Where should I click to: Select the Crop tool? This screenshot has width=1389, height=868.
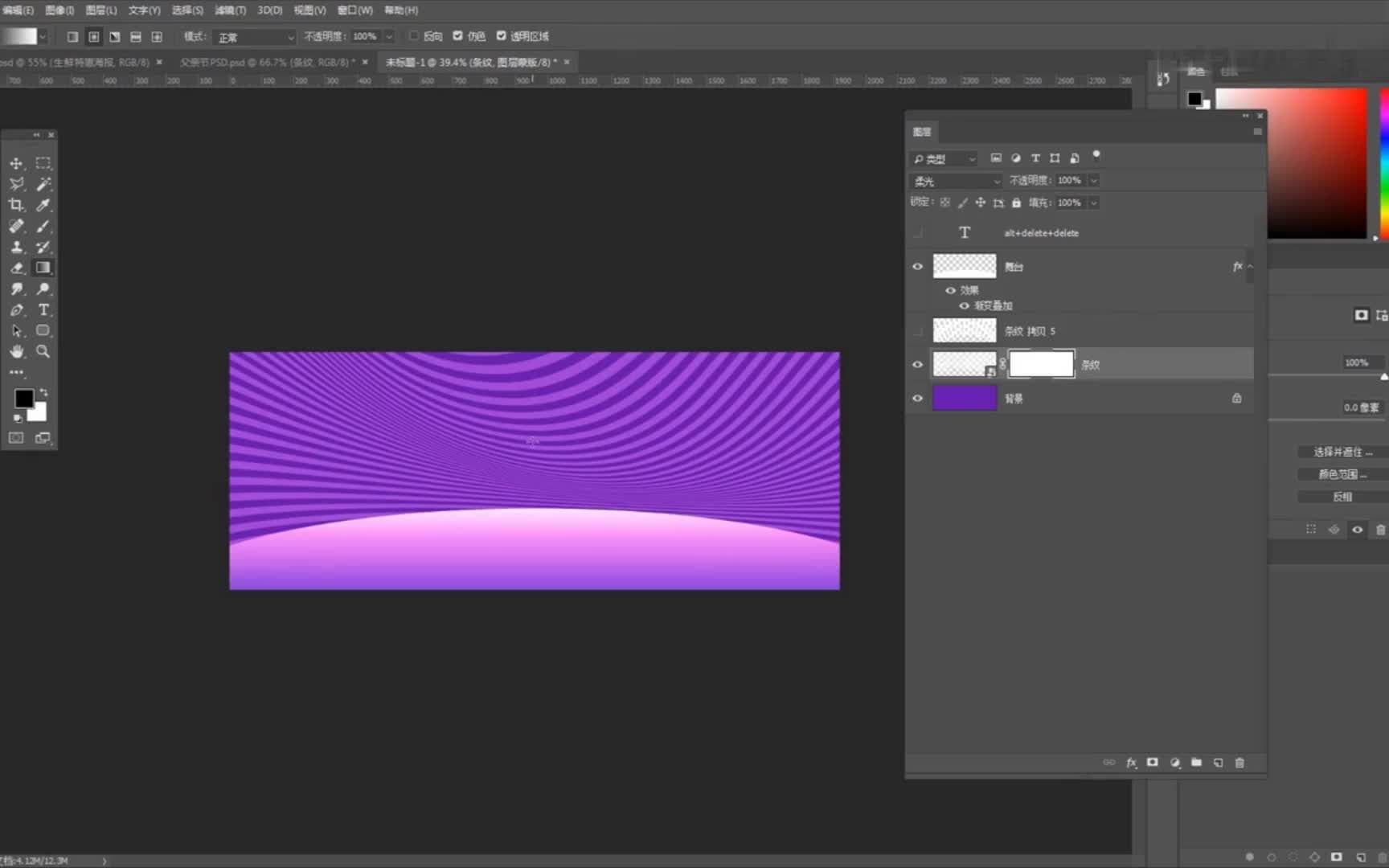(16, 205)
